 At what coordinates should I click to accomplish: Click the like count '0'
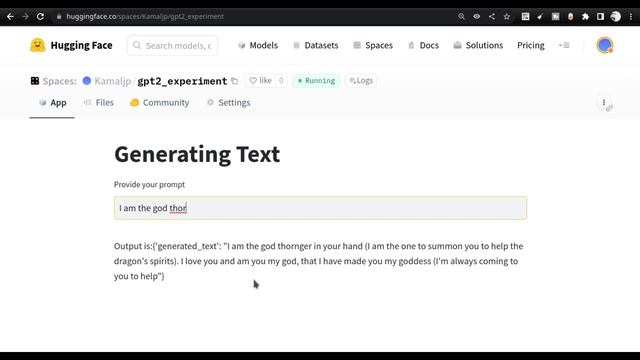281,81
